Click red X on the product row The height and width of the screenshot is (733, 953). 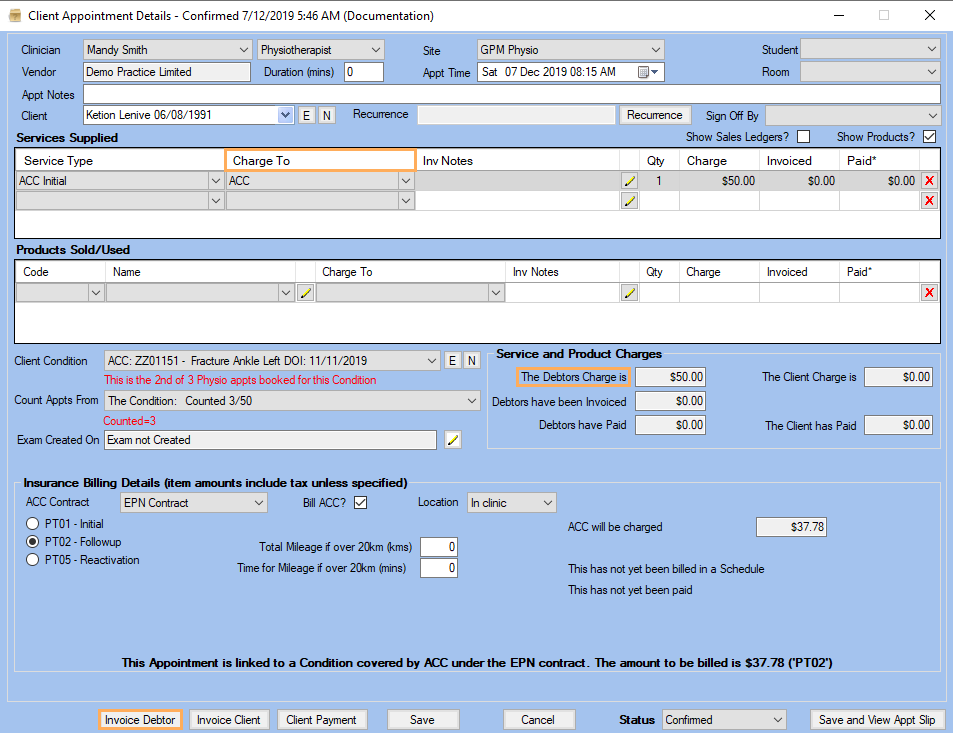pos(929,294)
